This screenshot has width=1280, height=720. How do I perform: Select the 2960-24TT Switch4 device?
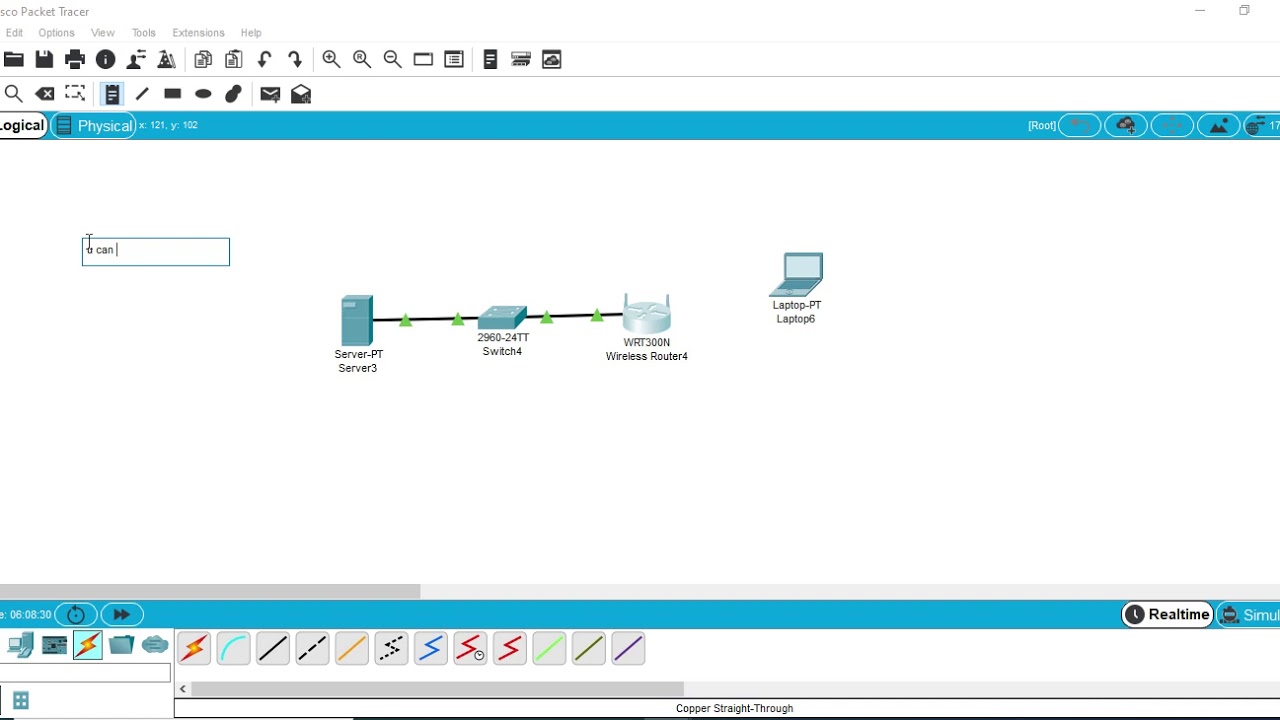click(502, 318)
